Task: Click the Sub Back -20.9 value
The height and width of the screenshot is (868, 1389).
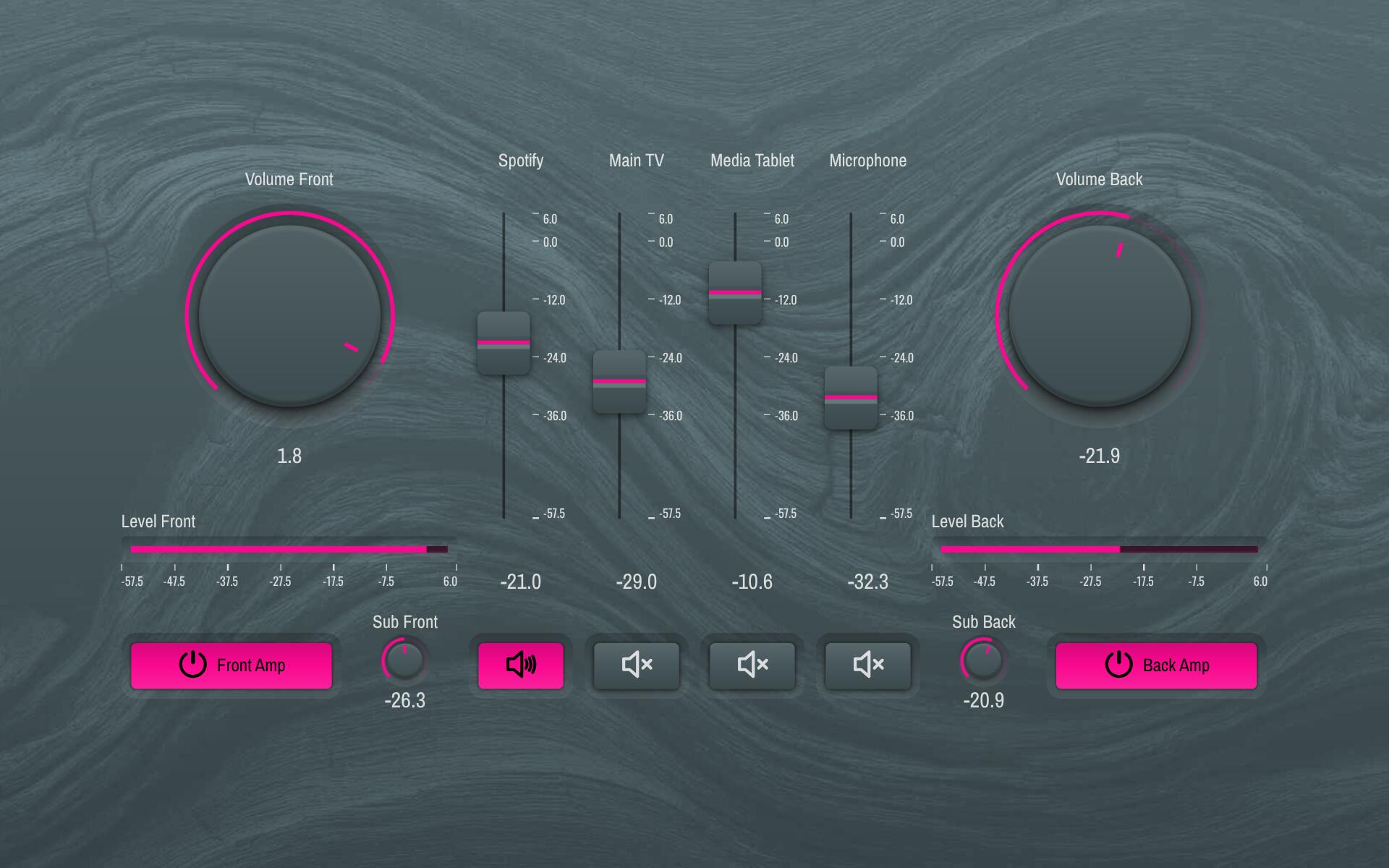Action: click(x=983, y=700)
